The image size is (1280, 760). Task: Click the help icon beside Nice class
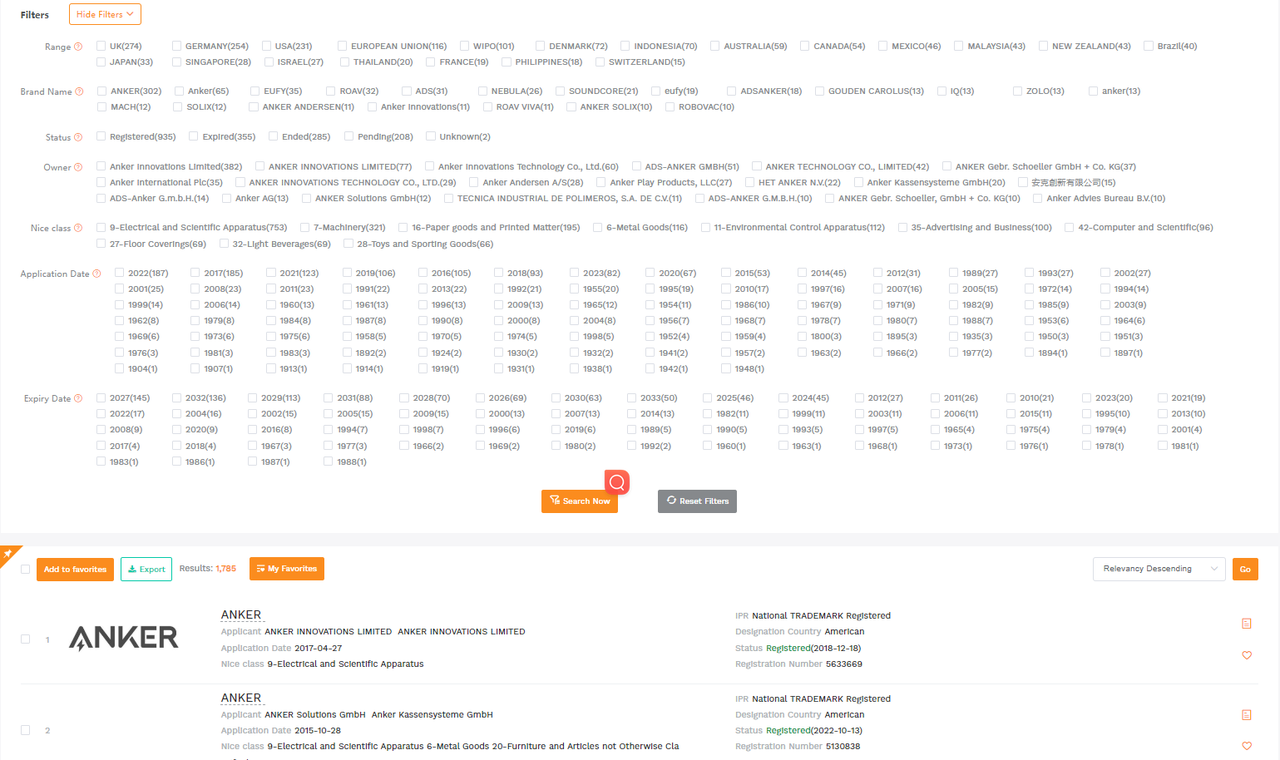79,228
